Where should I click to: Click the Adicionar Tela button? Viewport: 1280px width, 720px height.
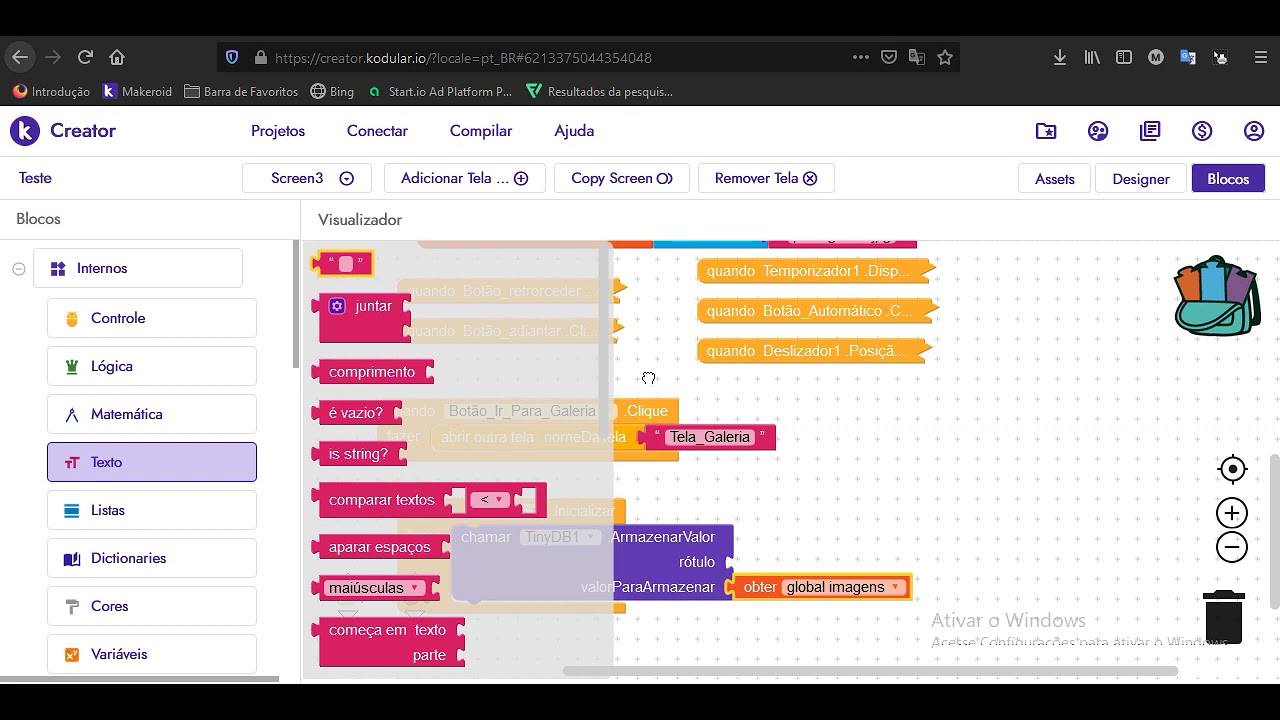pyautogui.click(x=464, y=178)
